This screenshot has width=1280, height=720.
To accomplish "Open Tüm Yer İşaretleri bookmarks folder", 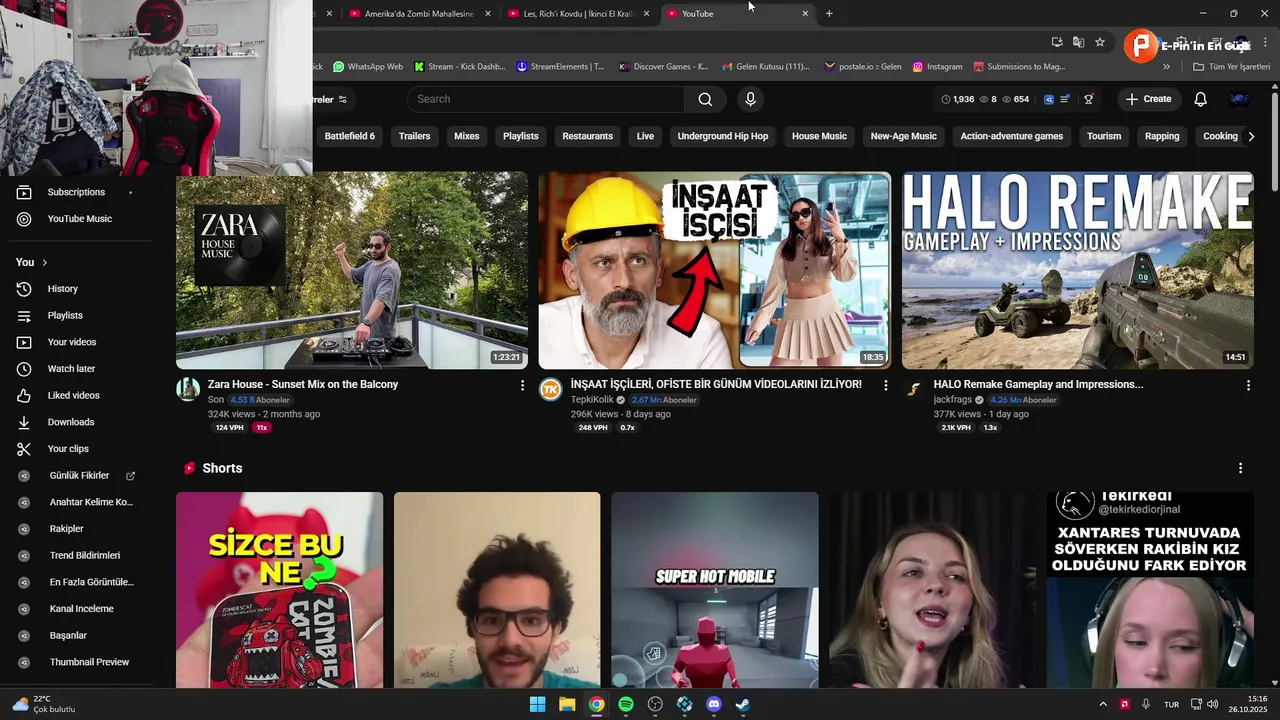I will pos(1231,67).
